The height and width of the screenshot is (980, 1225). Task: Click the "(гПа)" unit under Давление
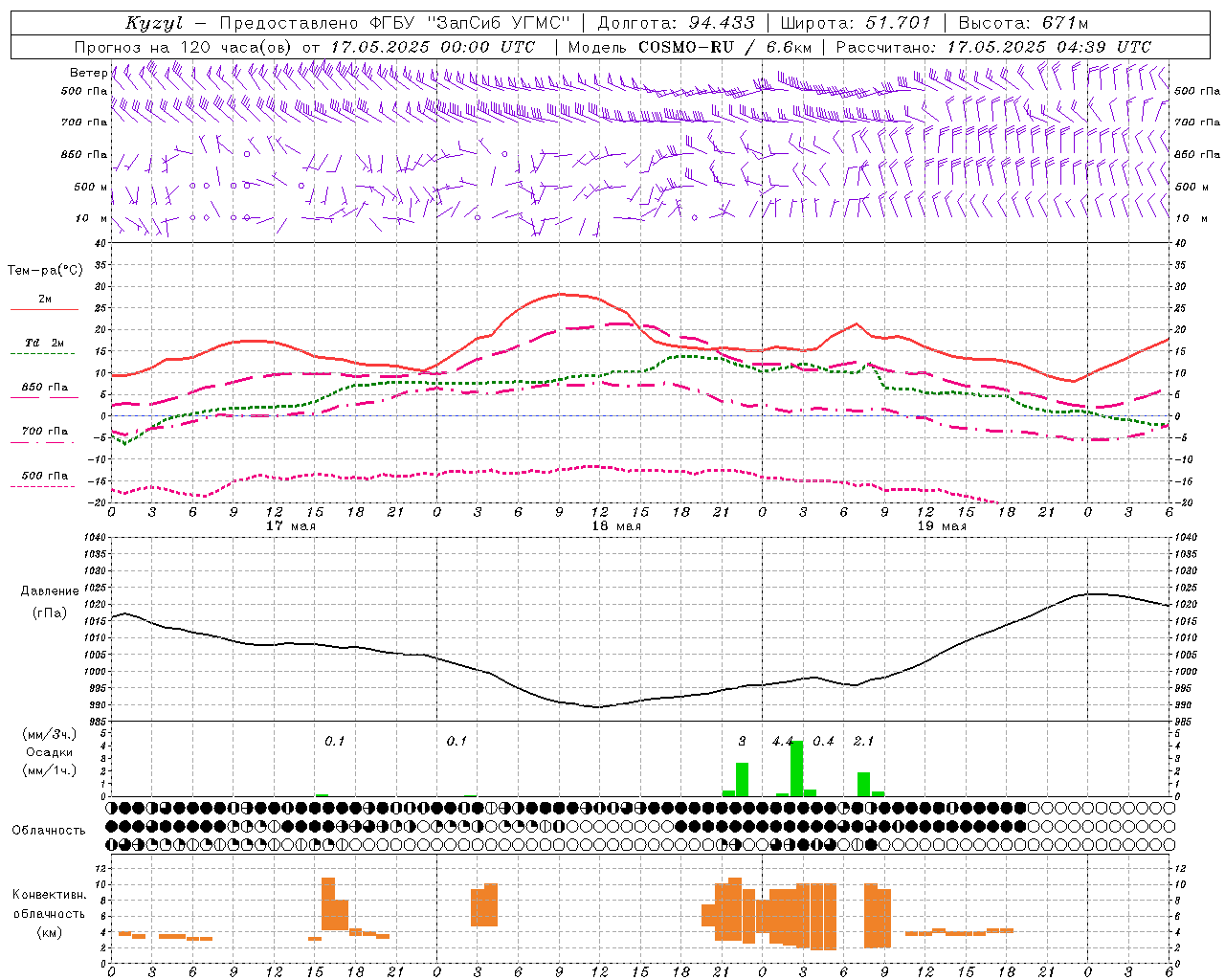pos(50,612)
